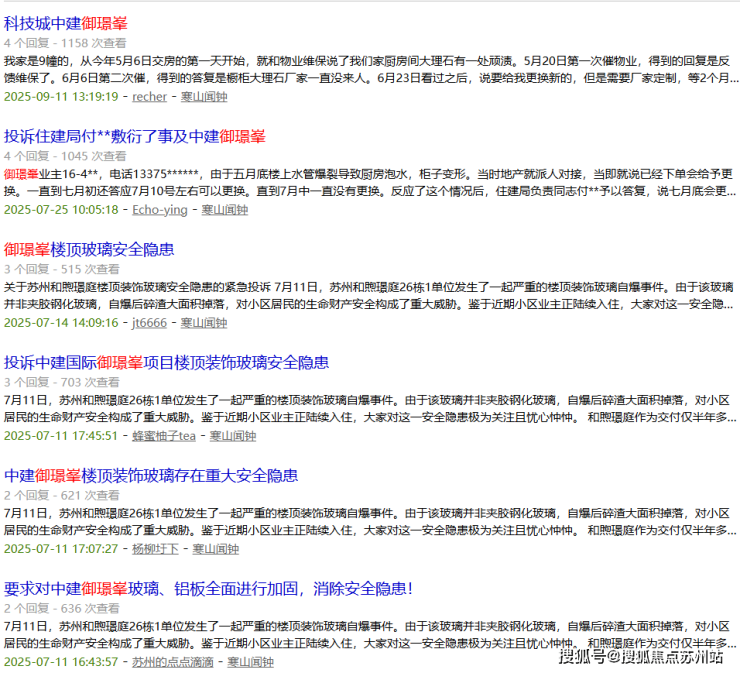The height and width of the screenshot is (673, 740).
Task: Click stats text 4 个回复 - 1158 次查看
Action: pos(65,43)
